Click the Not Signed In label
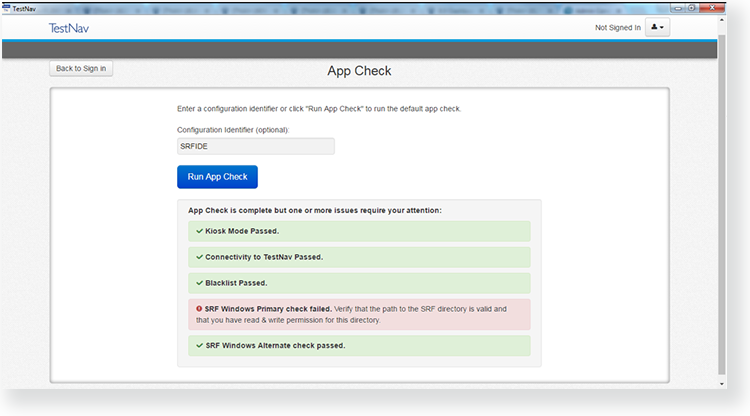 coord(617,28)
